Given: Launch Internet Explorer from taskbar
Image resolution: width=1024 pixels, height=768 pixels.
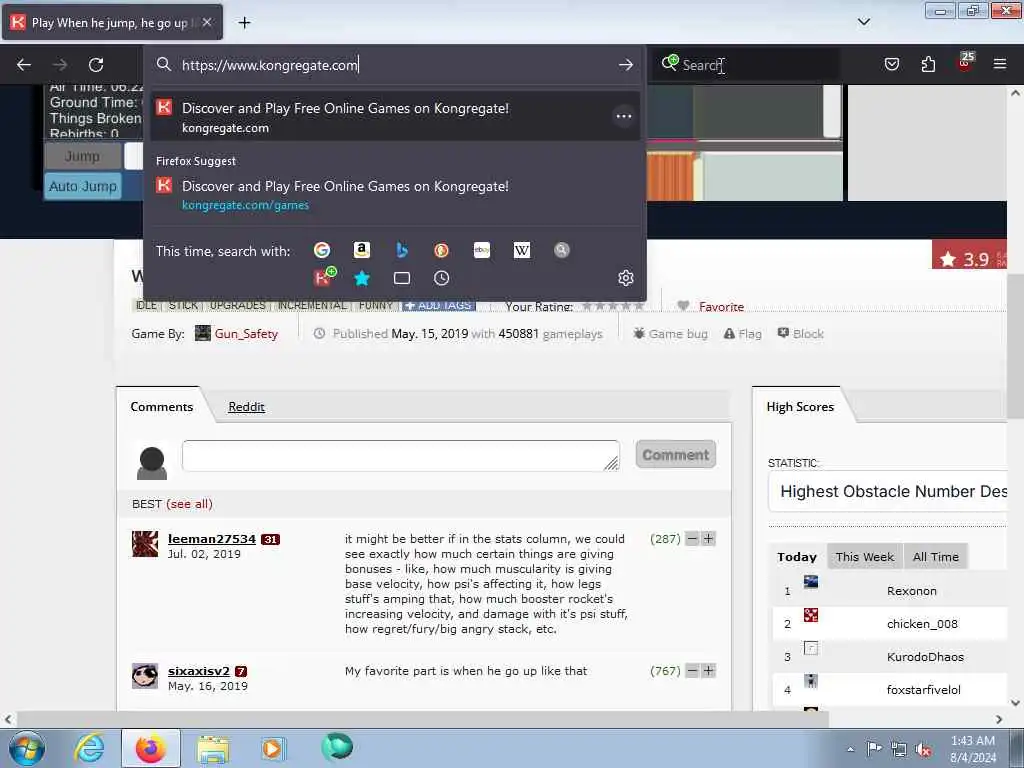Looking at the screenshot, I should (89, 748).
